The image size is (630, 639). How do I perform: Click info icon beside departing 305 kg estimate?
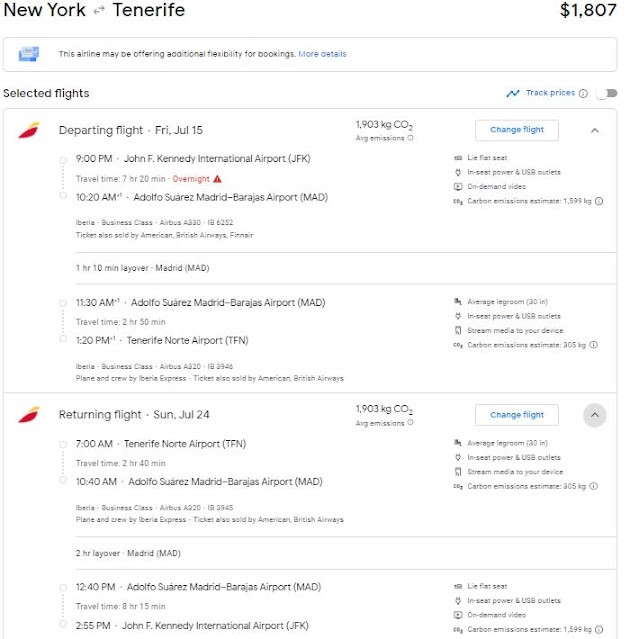pyautogui.click(x=593, y=345)
